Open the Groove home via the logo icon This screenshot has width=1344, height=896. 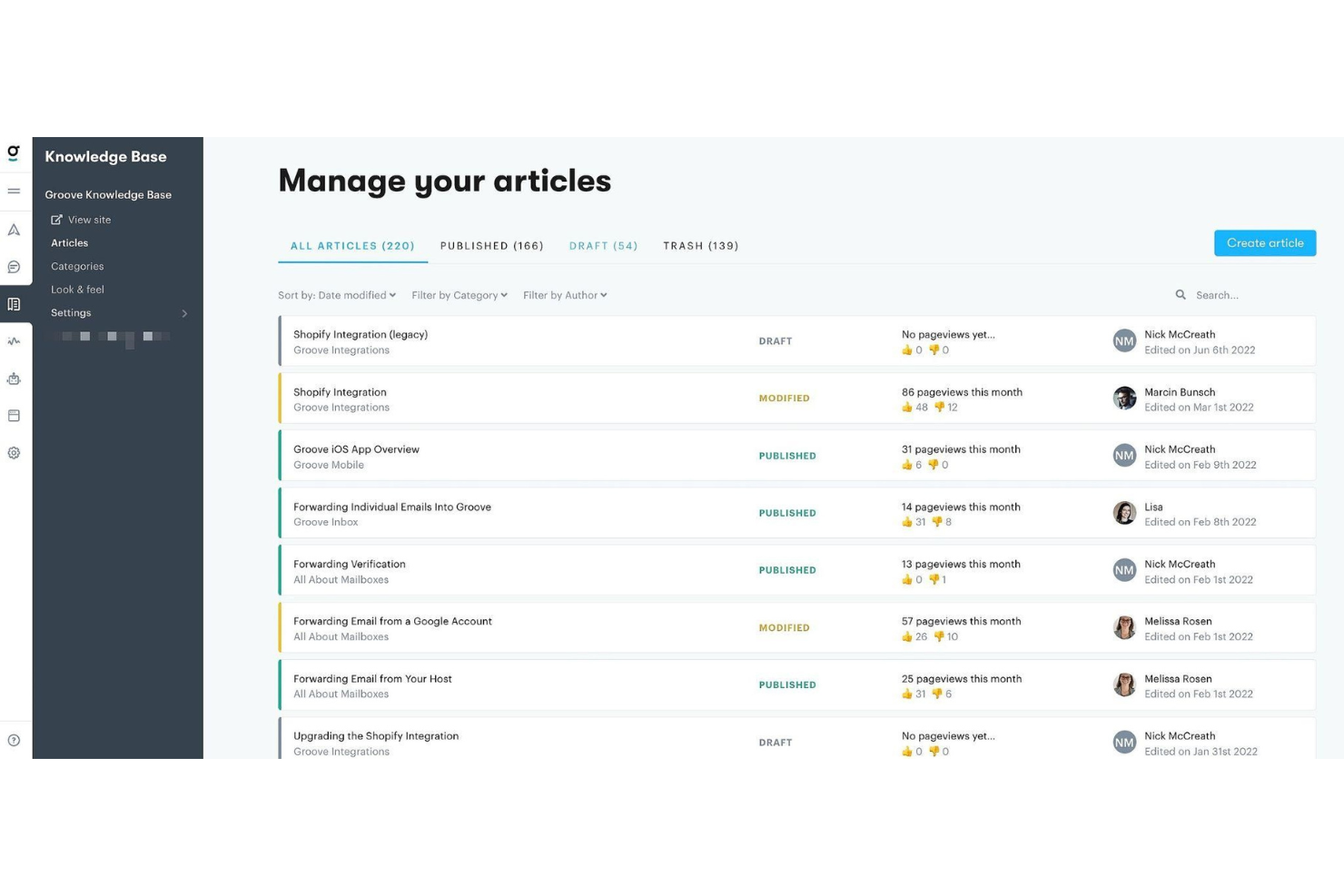(x=14, y=154)
